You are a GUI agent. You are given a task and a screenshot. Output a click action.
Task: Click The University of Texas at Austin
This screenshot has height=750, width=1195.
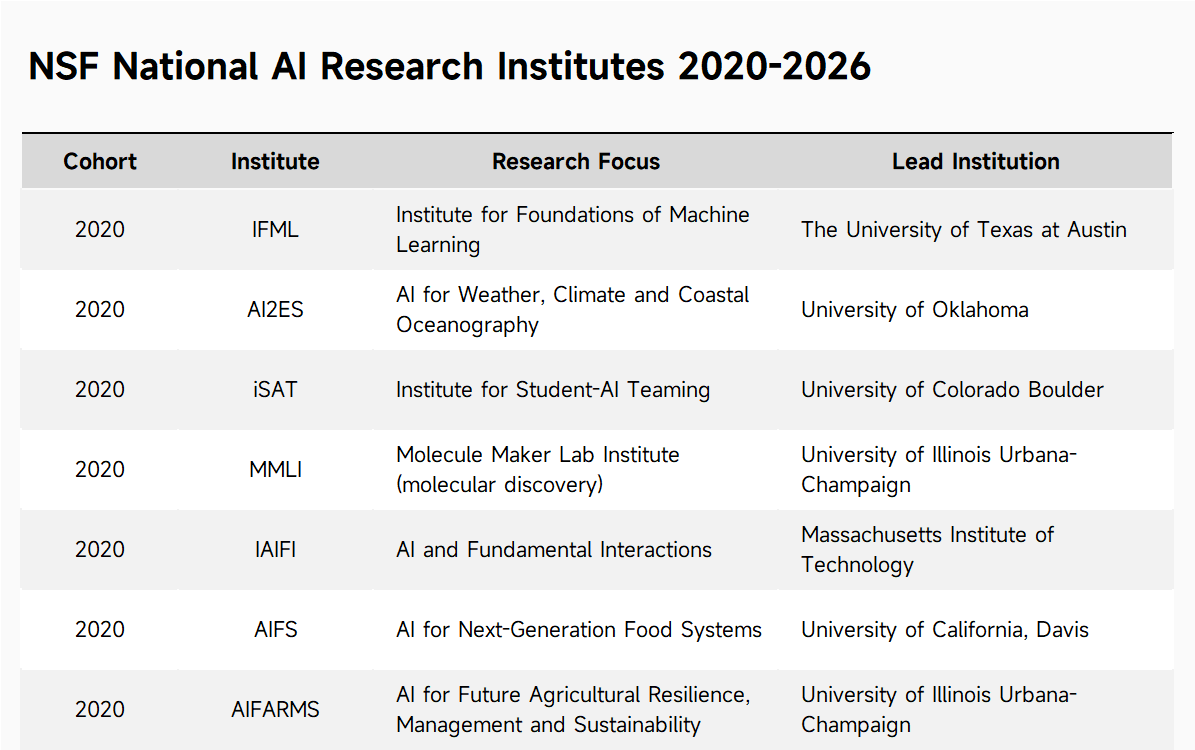963,229
